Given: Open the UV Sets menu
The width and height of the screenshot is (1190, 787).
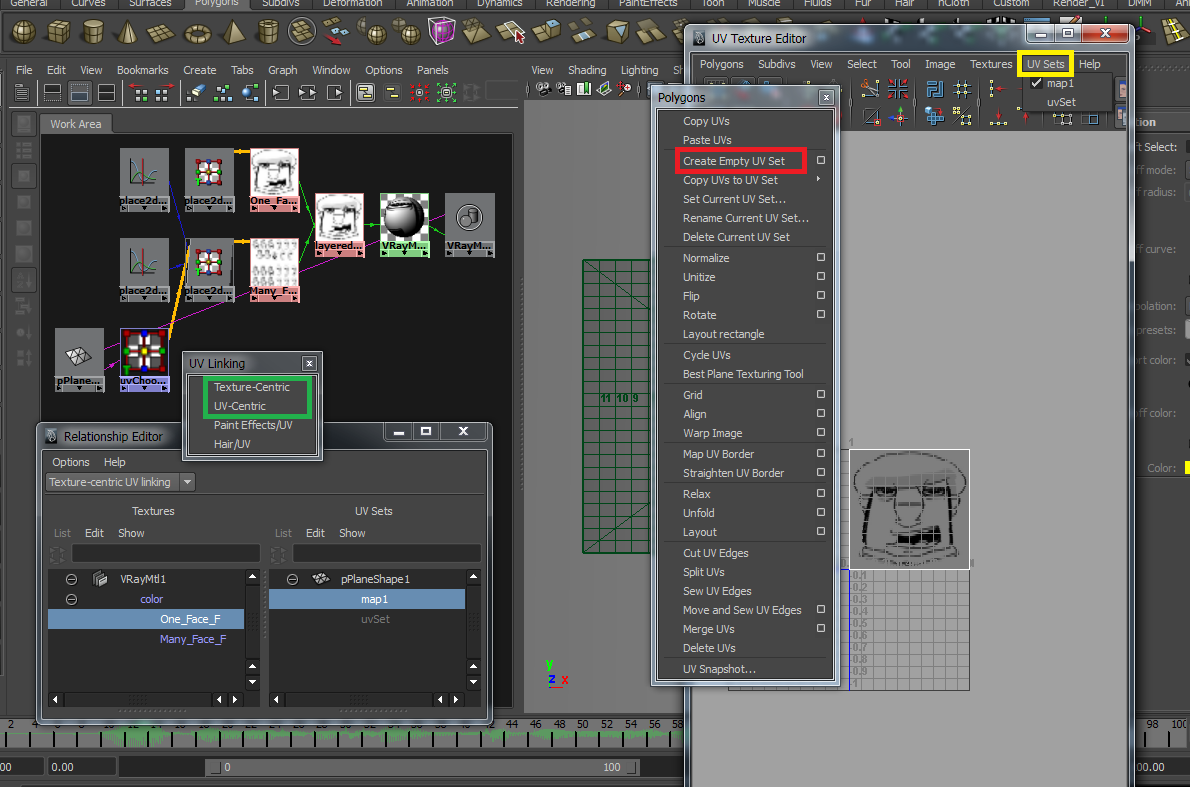Looking at the screenshot, I should 1045,64.
